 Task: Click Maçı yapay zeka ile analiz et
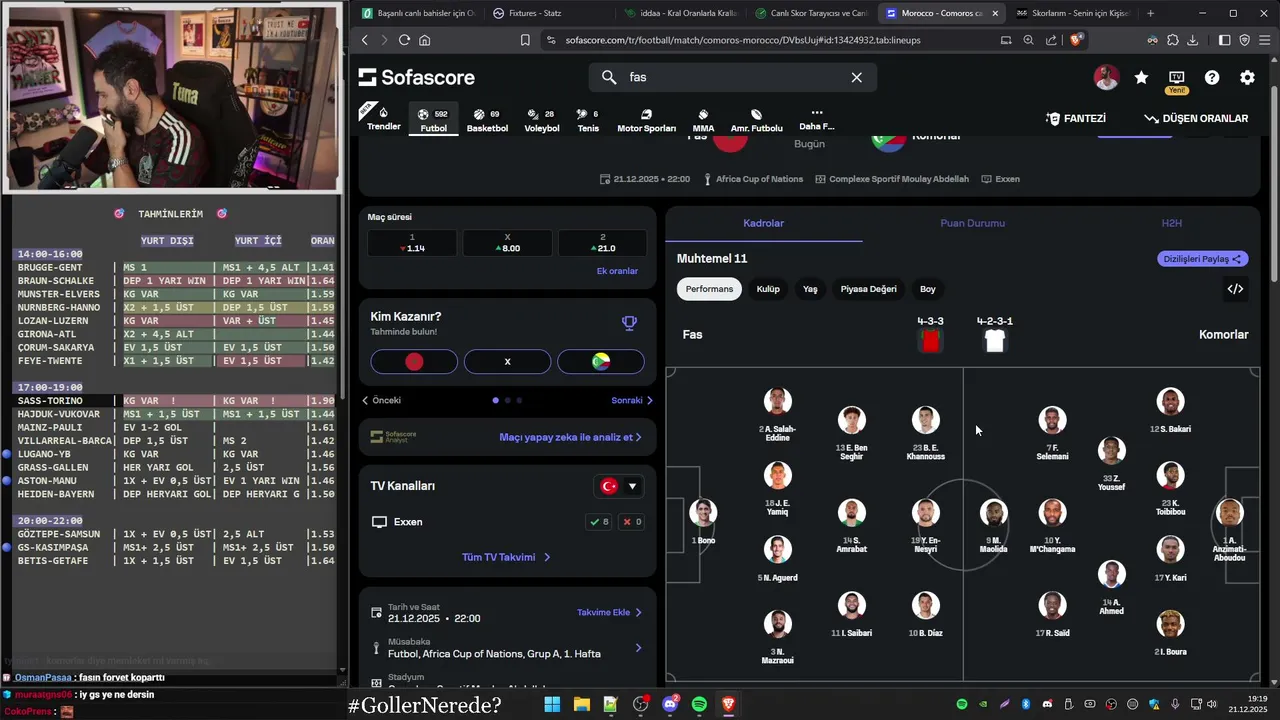(570, 437)
